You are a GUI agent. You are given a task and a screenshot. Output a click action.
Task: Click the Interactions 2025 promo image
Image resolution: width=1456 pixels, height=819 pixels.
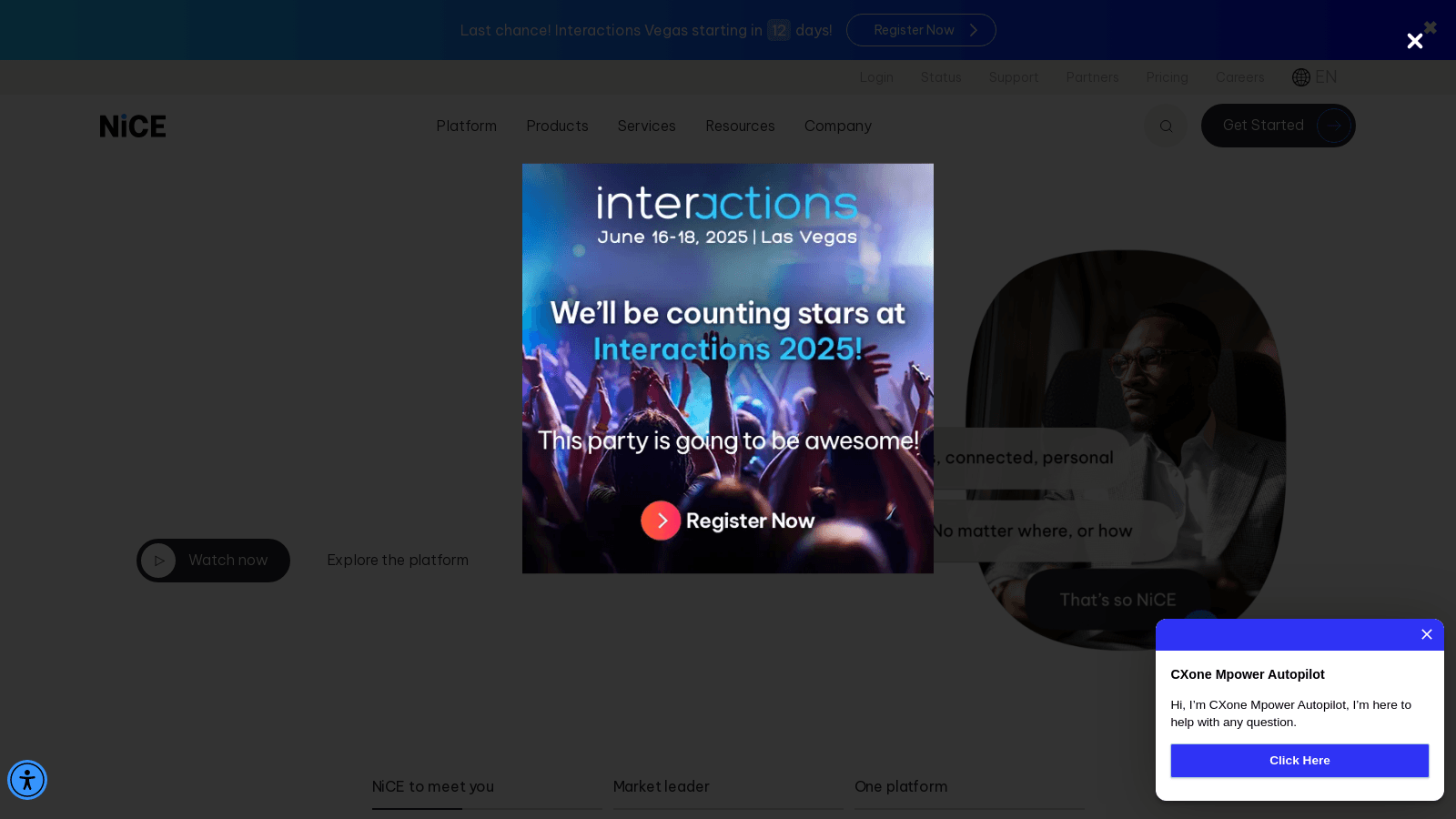[x=728, y=369]
